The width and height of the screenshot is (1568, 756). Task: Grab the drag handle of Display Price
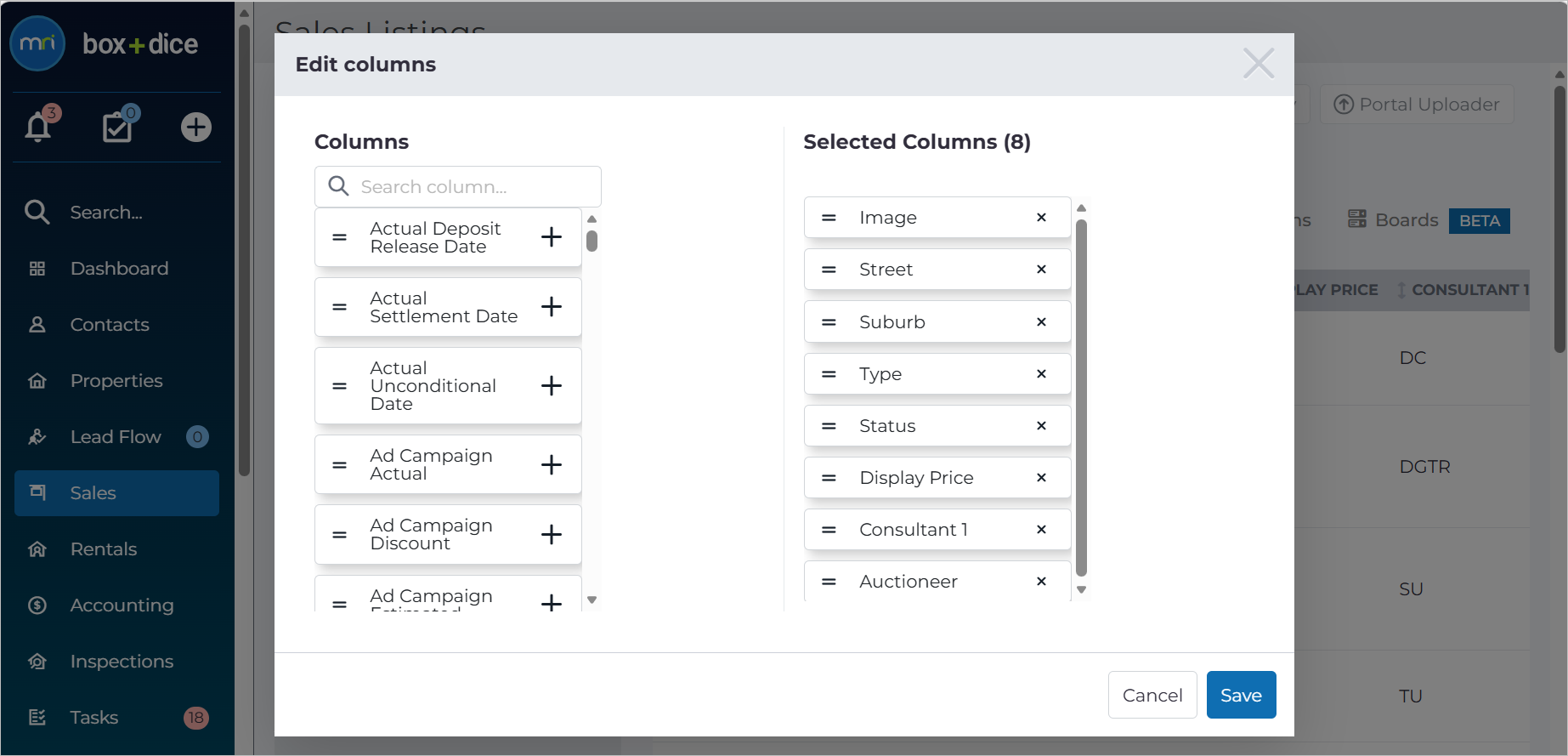829,478
